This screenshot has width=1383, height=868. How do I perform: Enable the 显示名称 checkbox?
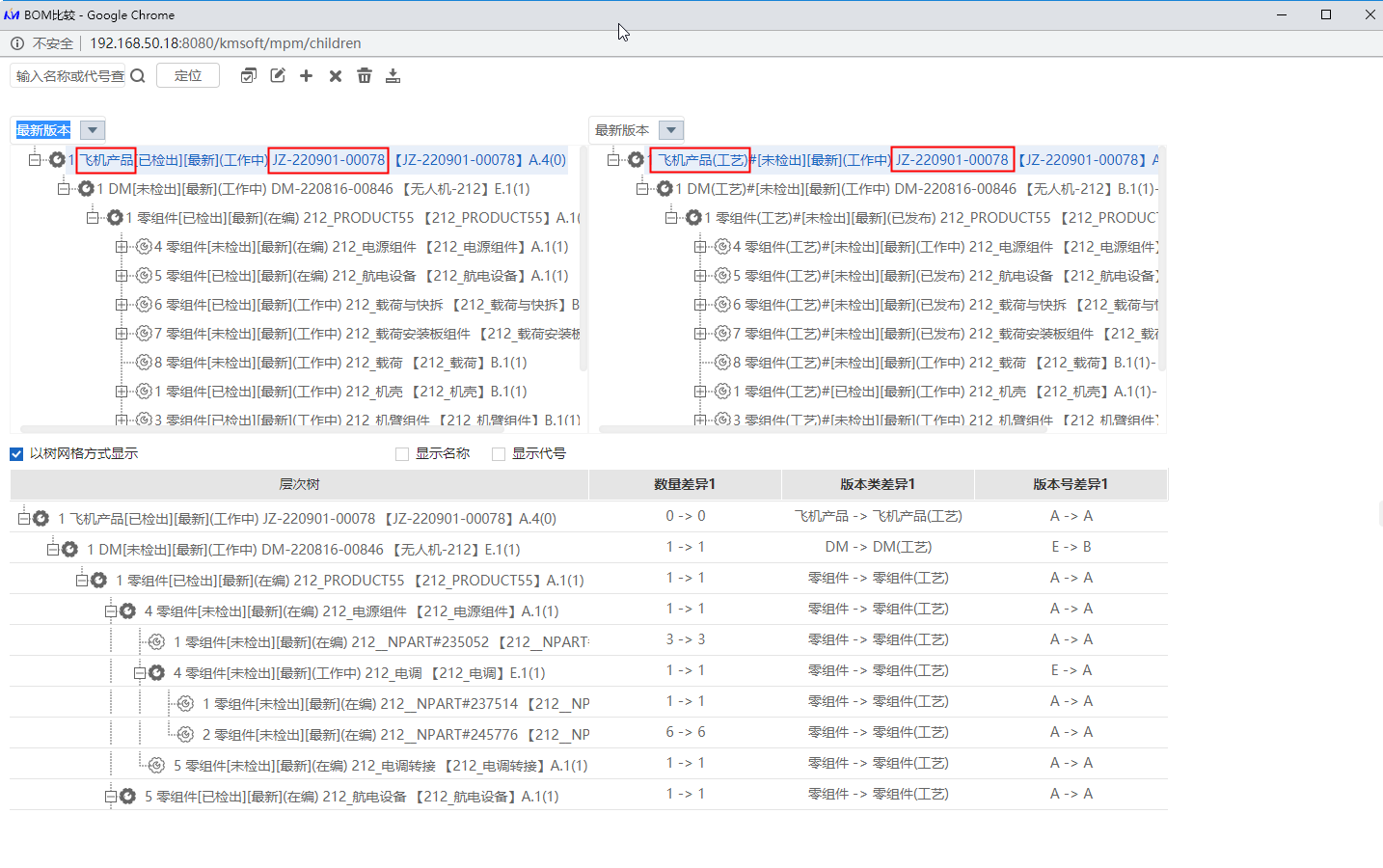tap(402, 454)
